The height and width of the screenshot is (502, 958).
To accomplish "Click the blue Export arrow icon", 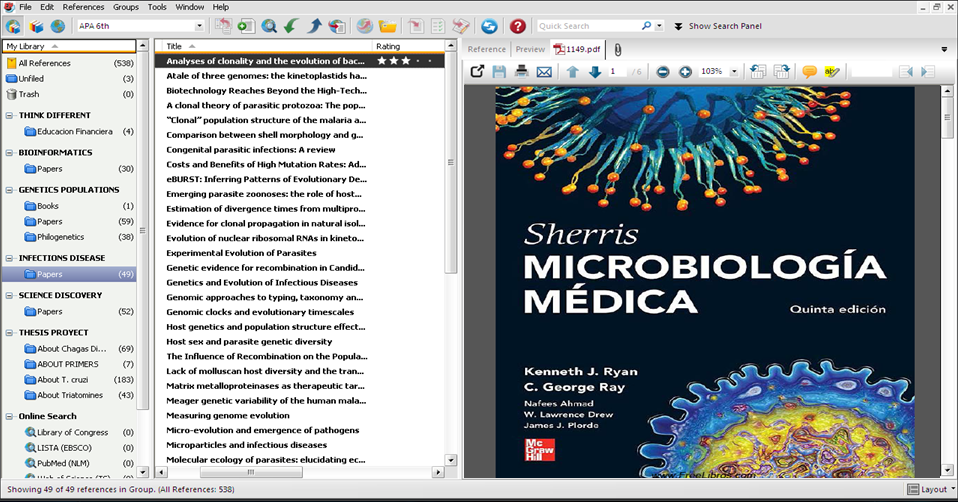I will [314, 26].
